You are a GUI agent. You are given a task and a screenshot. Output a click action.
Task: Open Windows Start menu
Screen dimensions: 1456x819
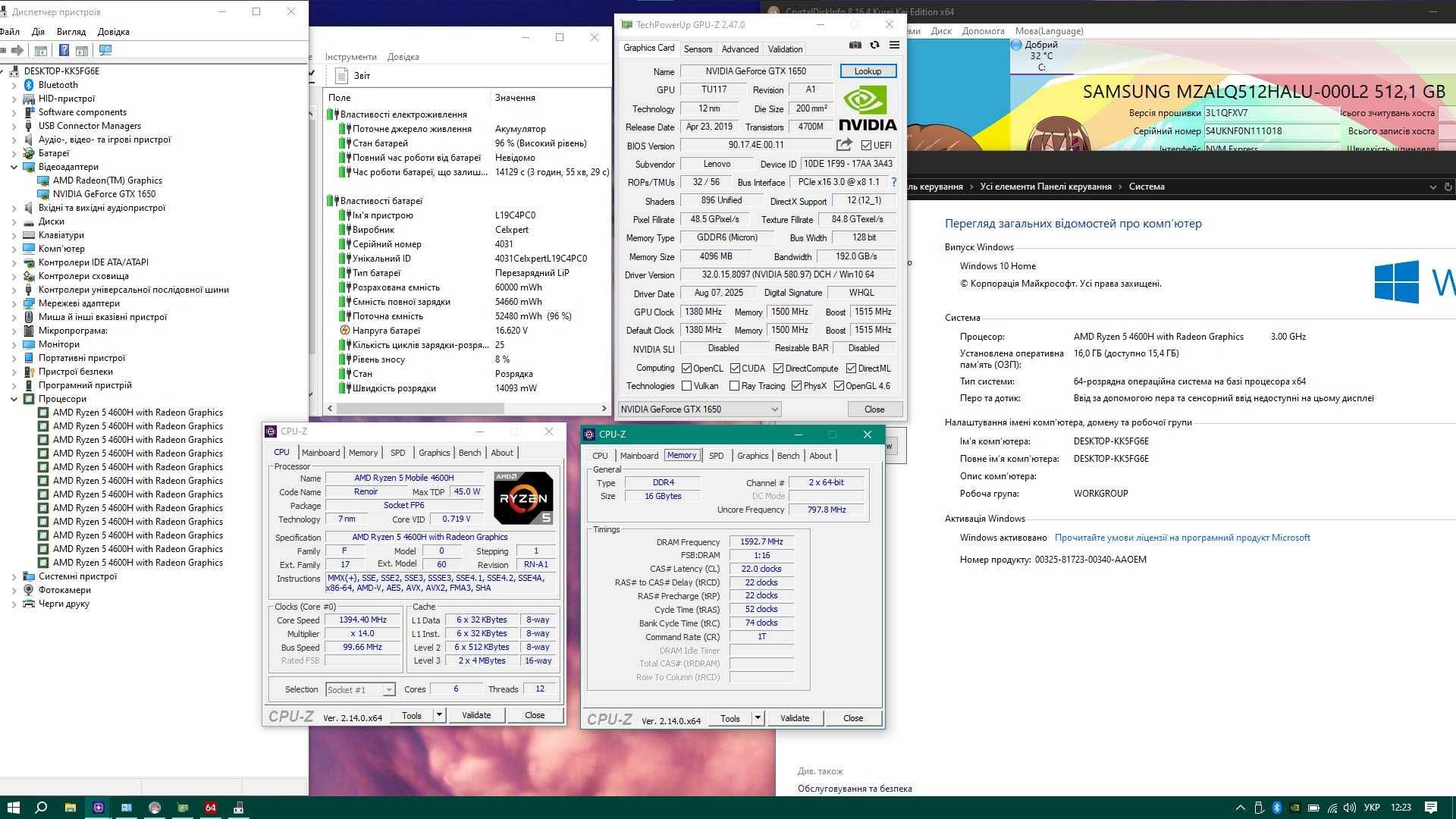point(13,808)
